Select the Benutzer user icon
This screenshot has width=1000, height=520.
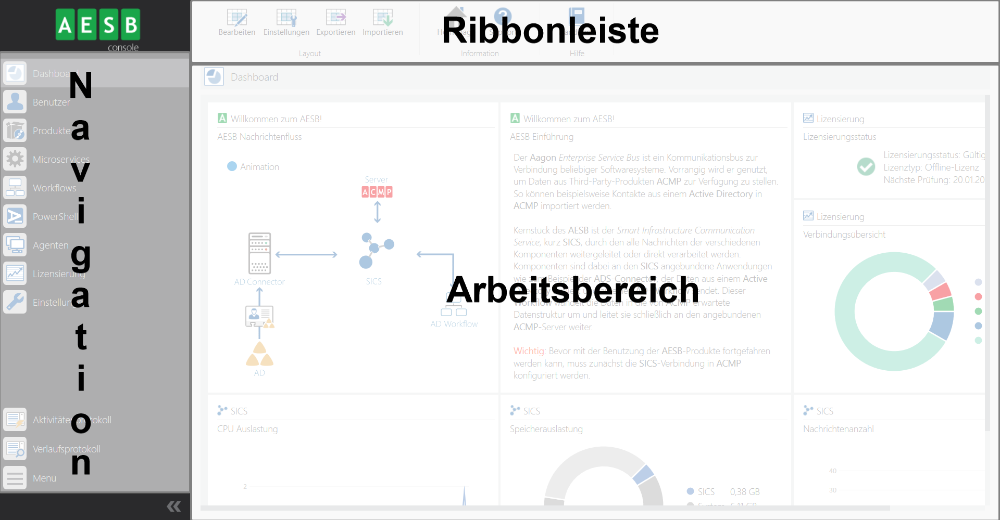[x=15, y=102]
